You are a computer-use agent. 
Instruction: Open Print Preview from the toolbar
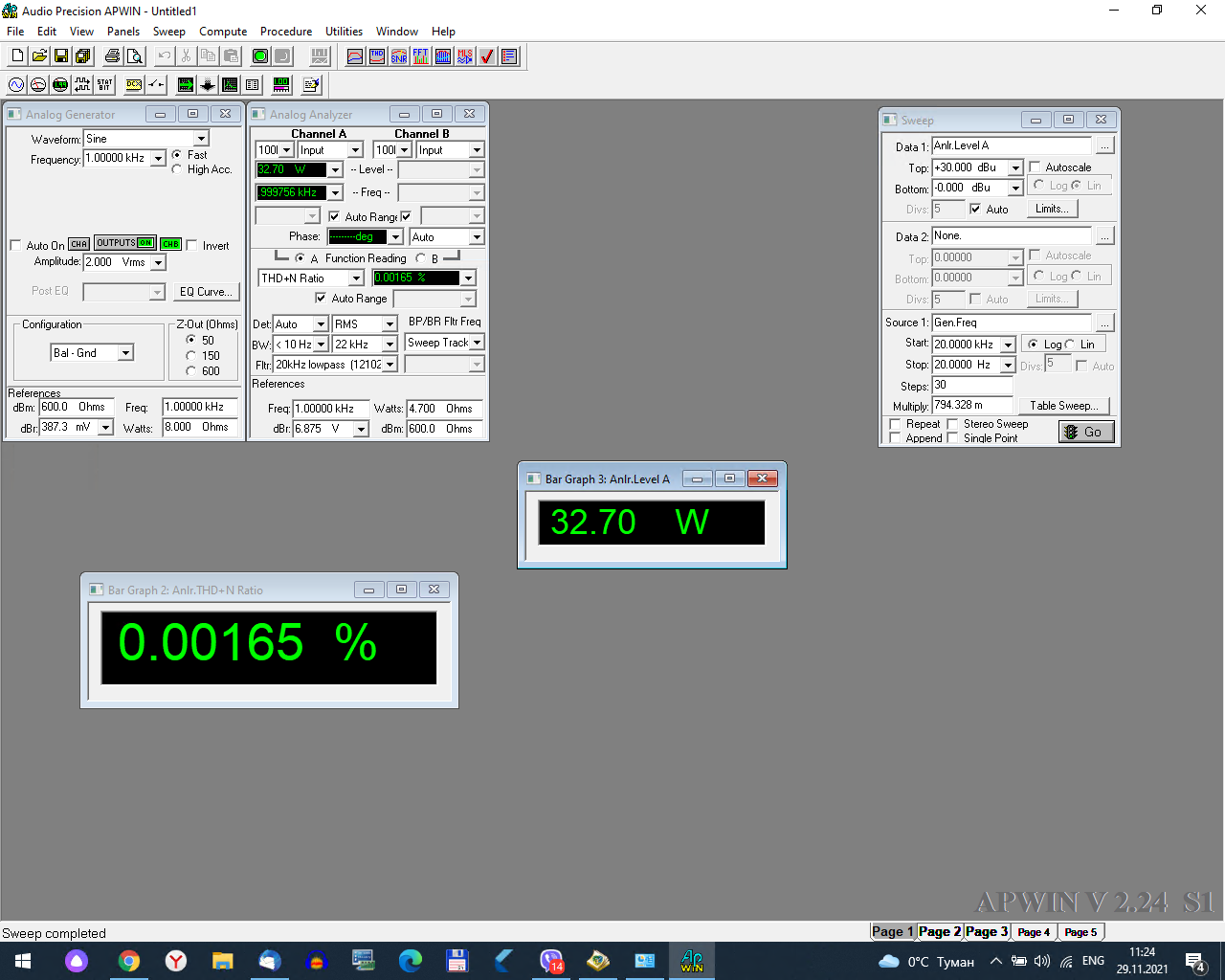point(135,56)
